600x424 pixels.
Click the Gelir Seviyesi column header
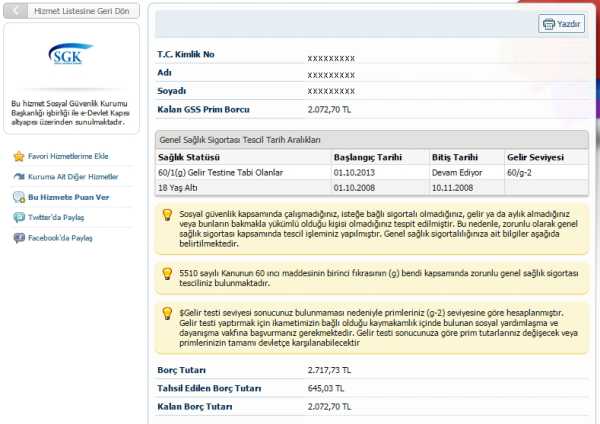[x=535, y=158]
